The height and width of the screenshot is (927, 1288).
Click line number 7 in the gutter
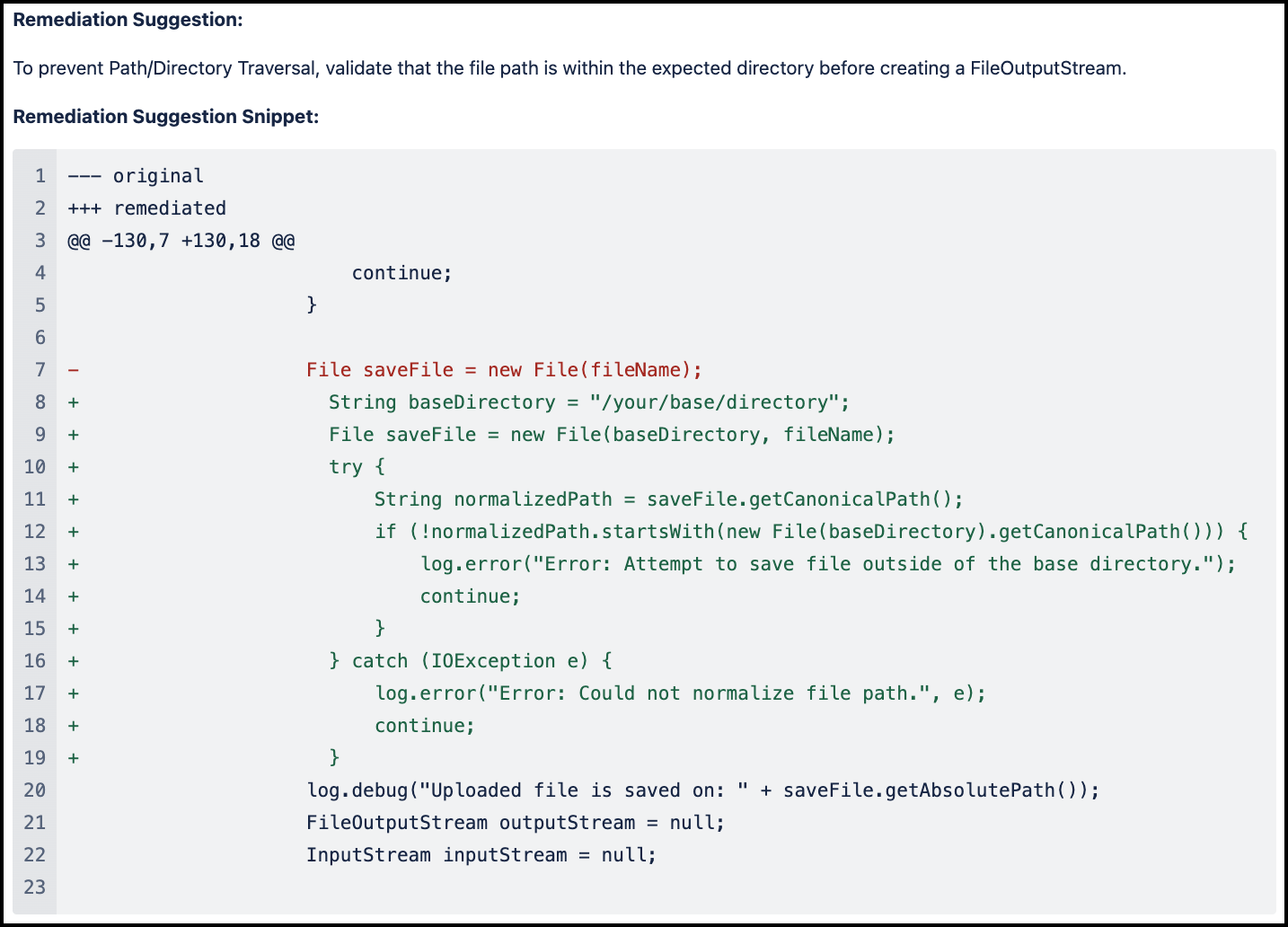click(x=40, y=370)
